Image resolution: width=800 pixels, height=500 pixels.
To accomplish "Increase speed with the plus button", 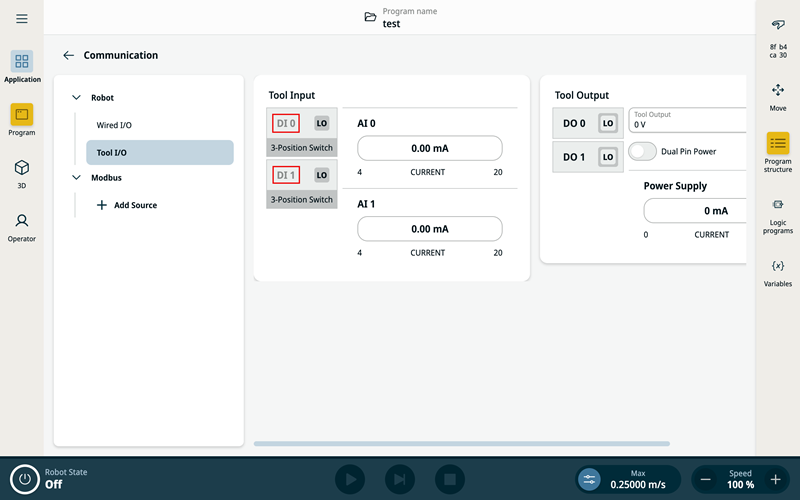I will coord(775,480).
